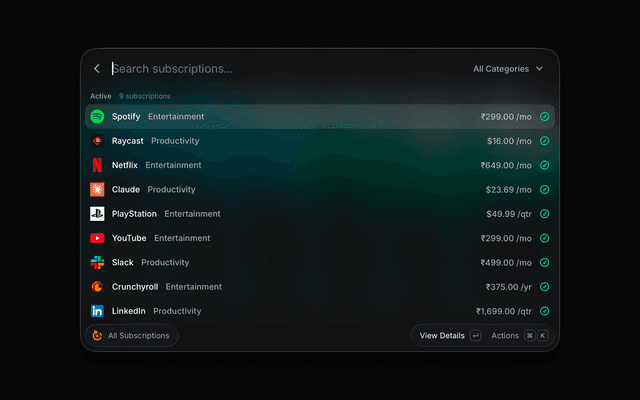Click the active checkmark on YouTube row

coord(544,238)
